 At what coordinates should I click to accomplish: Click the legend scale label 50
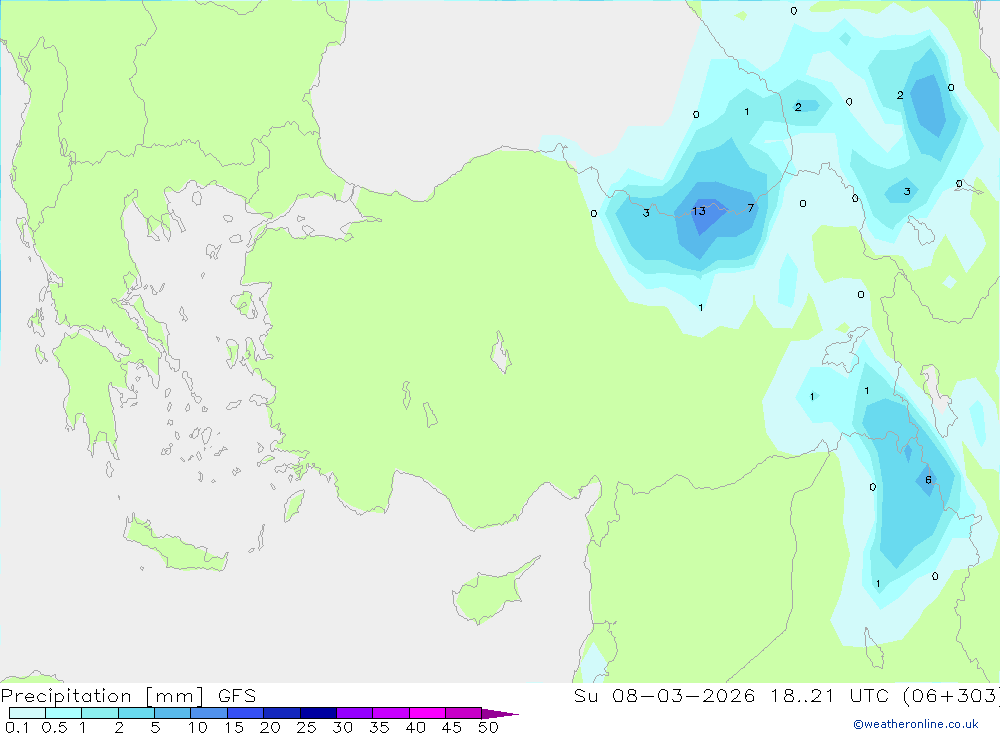click(488, 727)
